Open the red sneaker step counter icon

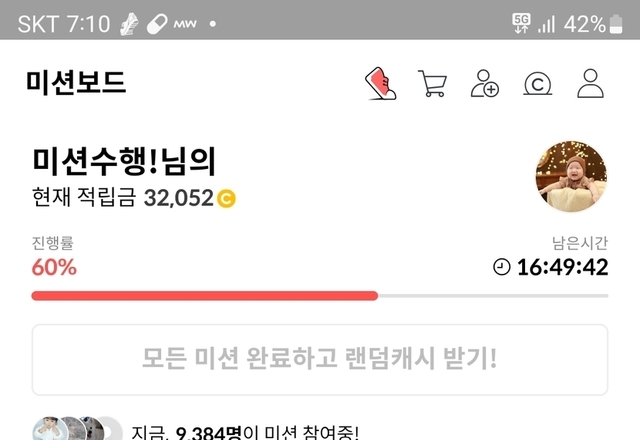point(380,84)
